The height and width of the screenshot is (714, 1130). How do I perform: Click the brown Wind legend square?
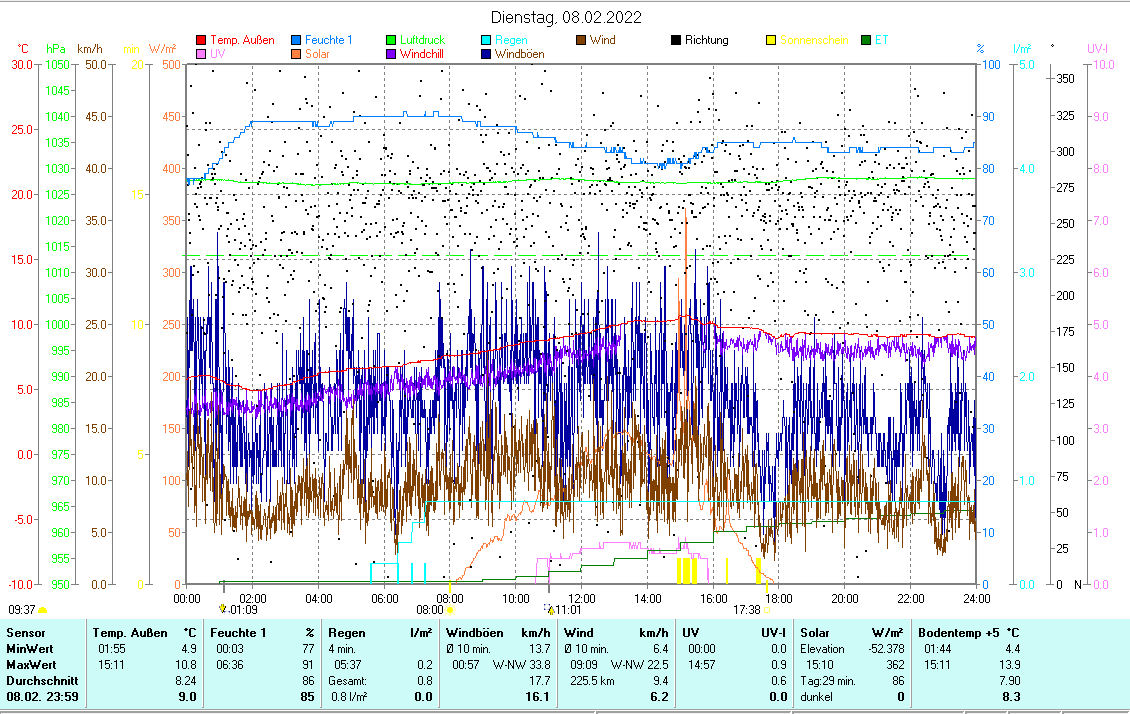pos(581,41)
